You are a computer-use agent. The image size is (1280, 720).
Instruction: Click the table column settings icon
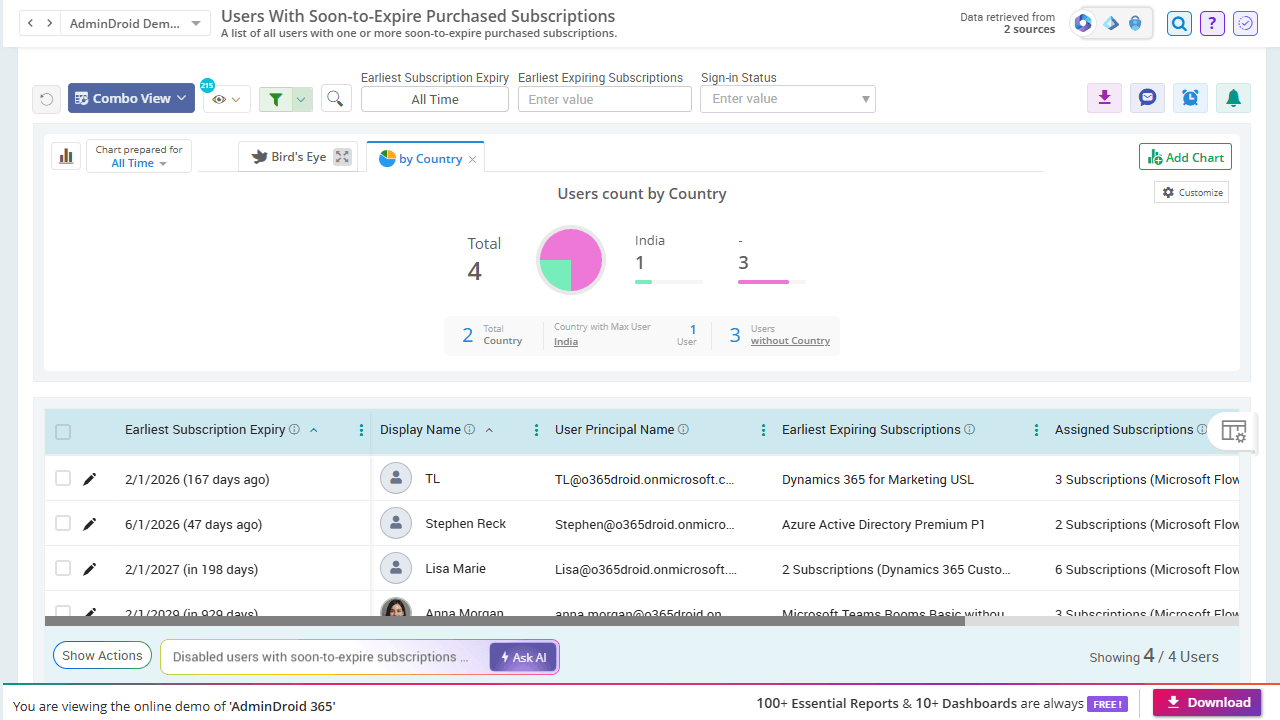point(1233,431)
